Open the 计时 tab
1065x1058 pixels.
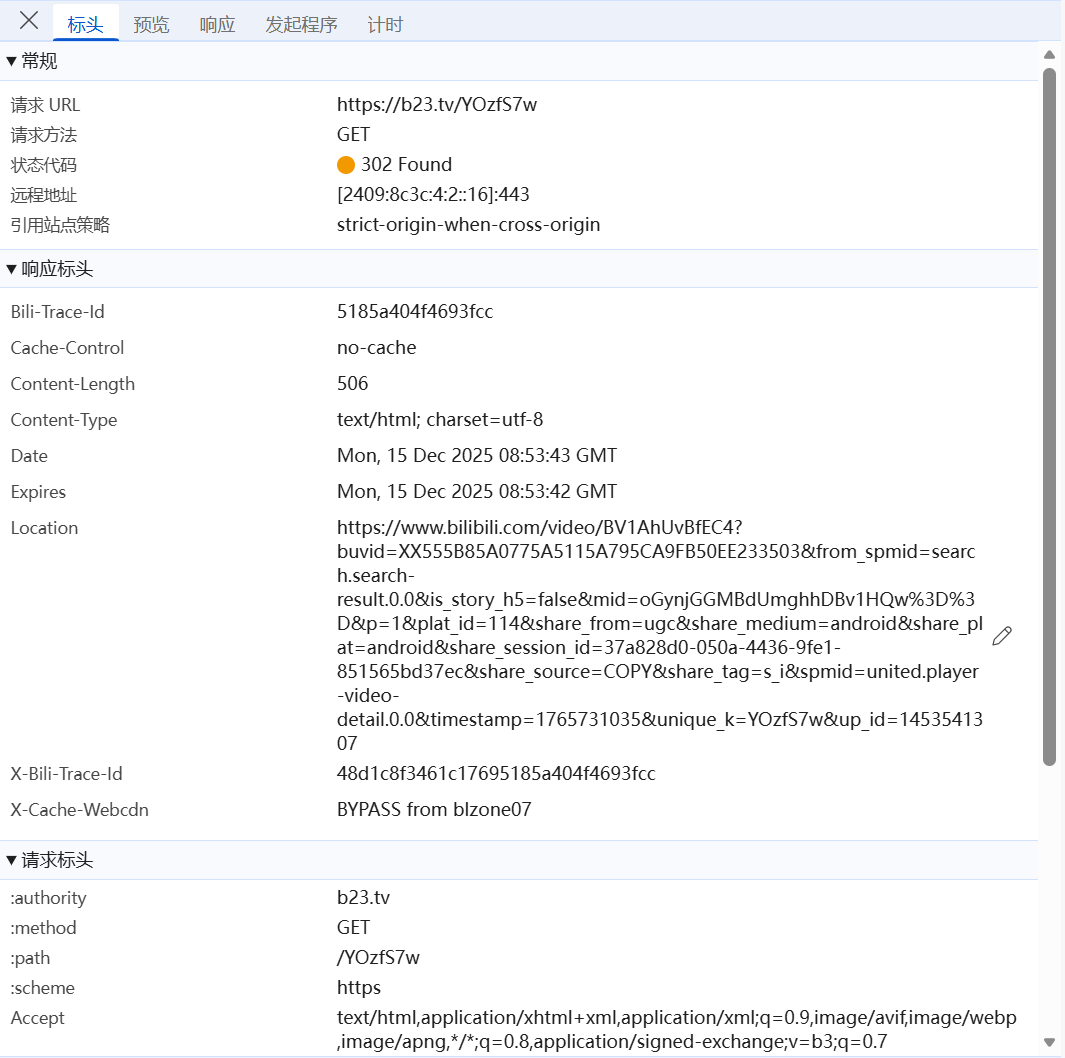(385, 24)
